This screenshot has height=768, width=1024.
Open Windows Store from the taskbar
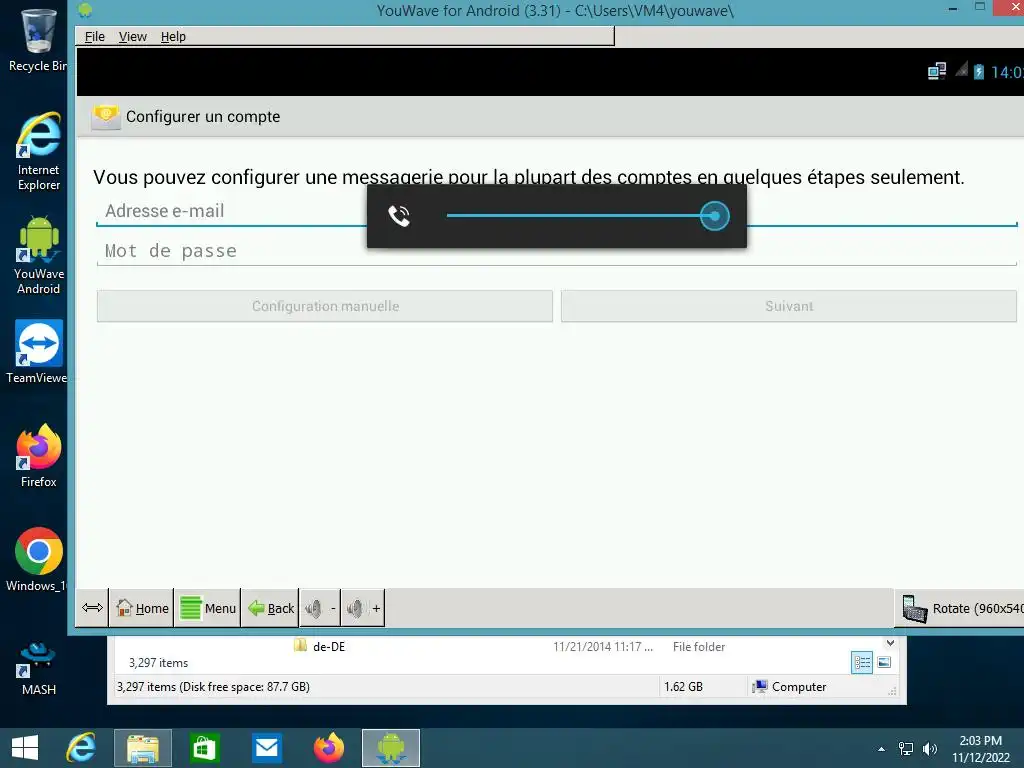point(204,748)
